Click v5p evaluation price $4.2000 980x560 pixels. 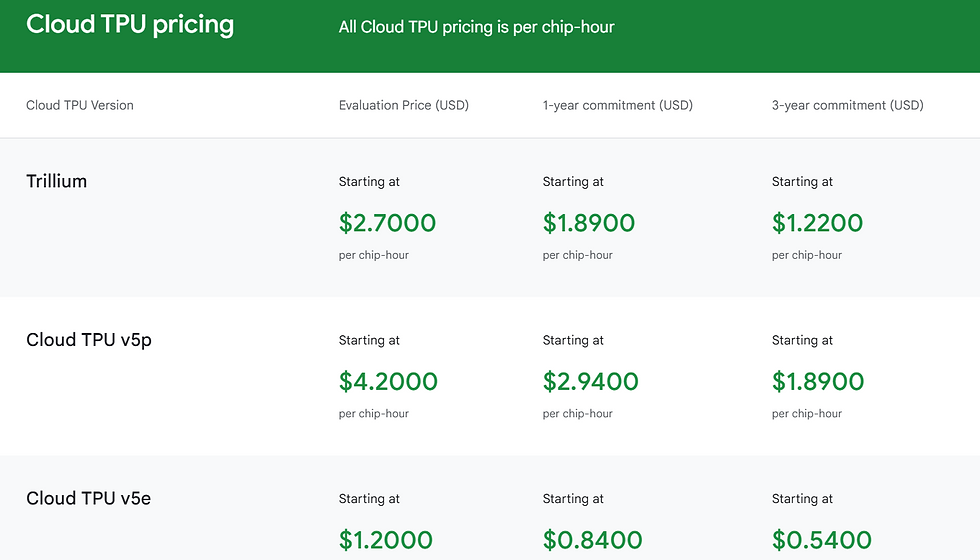(388, 382)
